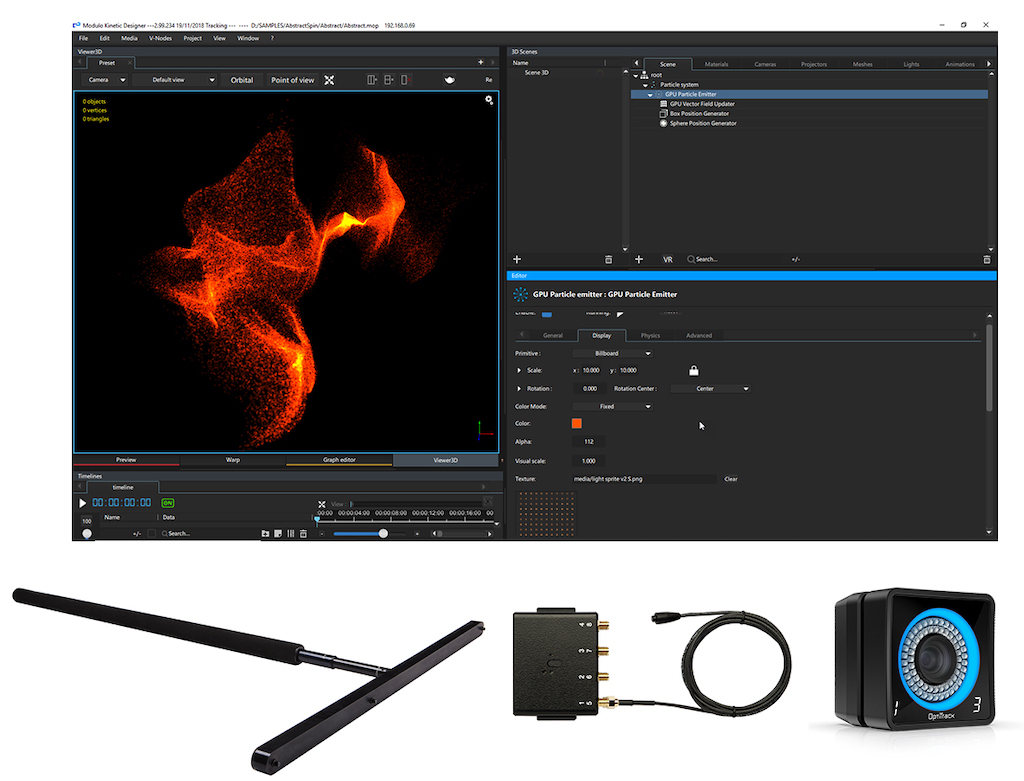
Task: Switch to the Physics tab
Action: tap(650, 336)
